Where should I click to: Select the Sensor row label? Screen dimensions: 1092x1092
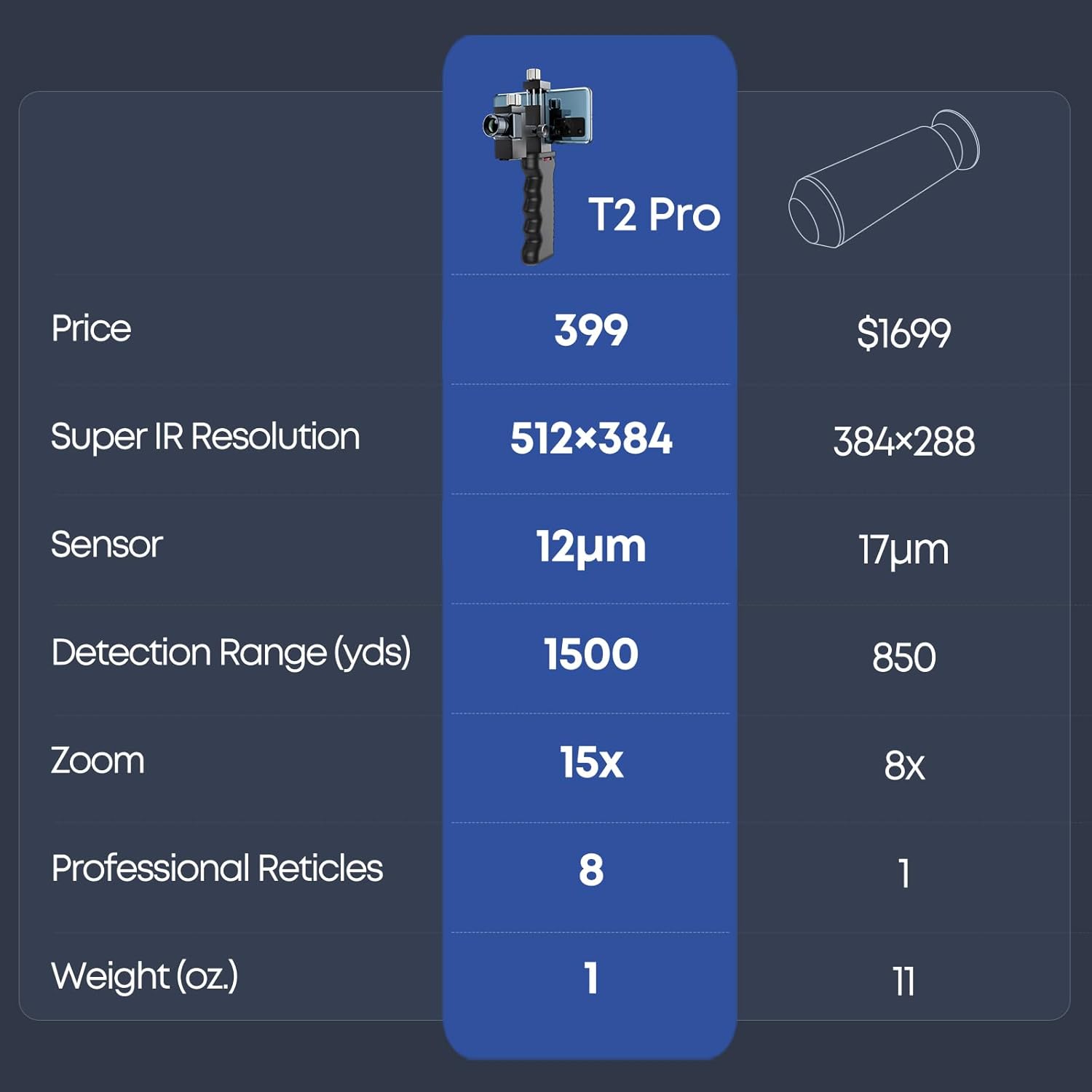click(x=107, y=545)
